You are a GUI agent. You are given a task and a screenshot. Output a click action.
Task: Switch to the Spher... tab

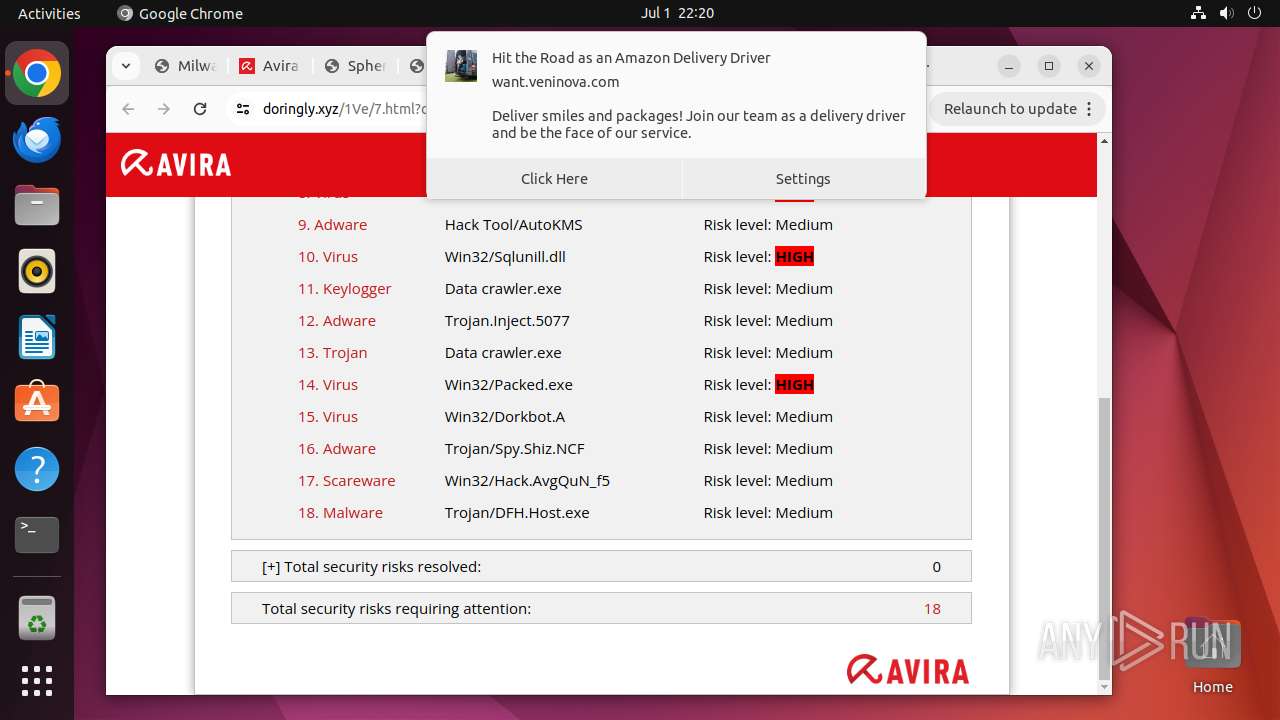tap(357, 66)
